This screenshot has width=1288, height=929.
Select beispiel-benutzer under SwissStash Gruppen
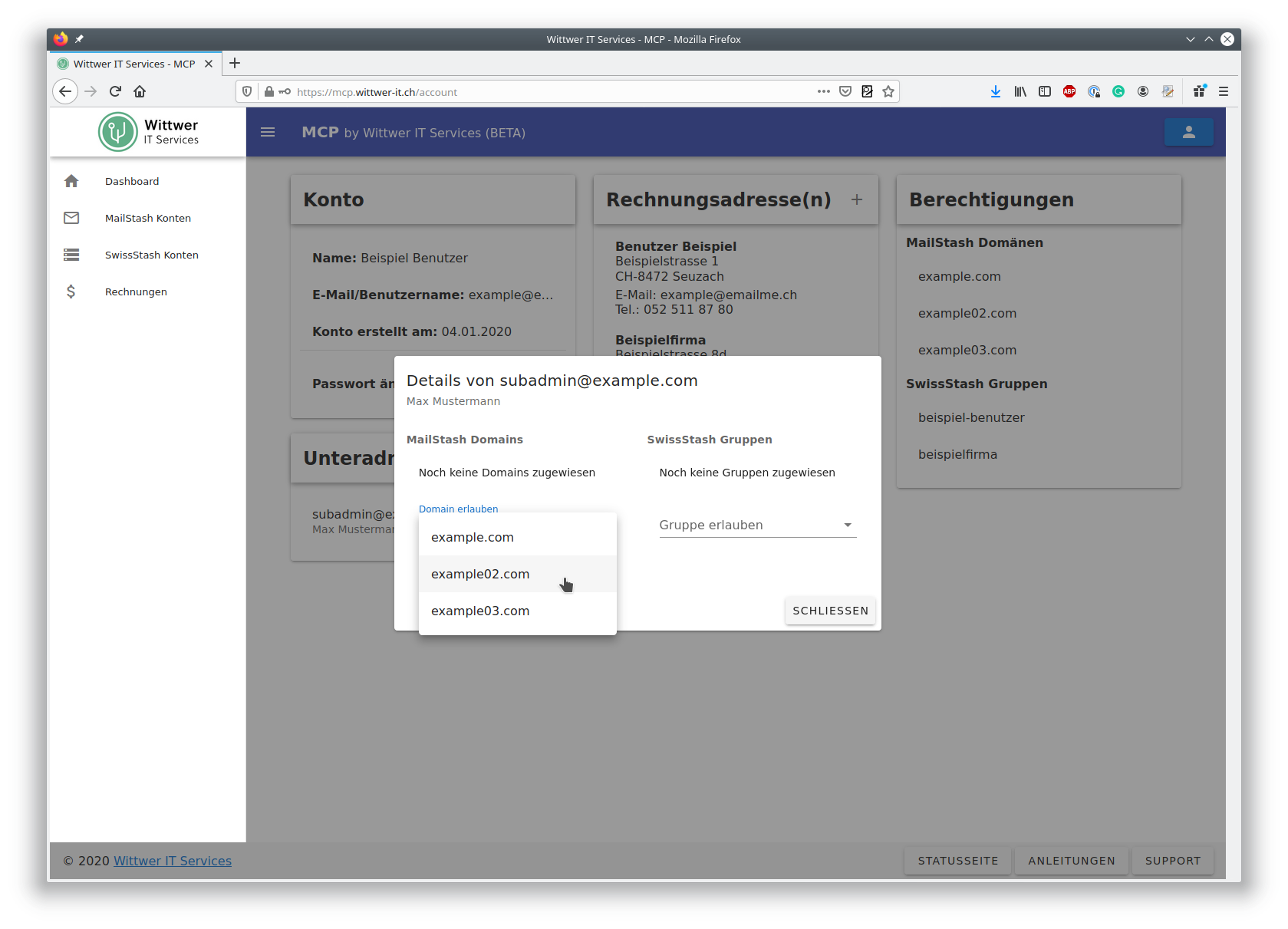coord(971,417)
